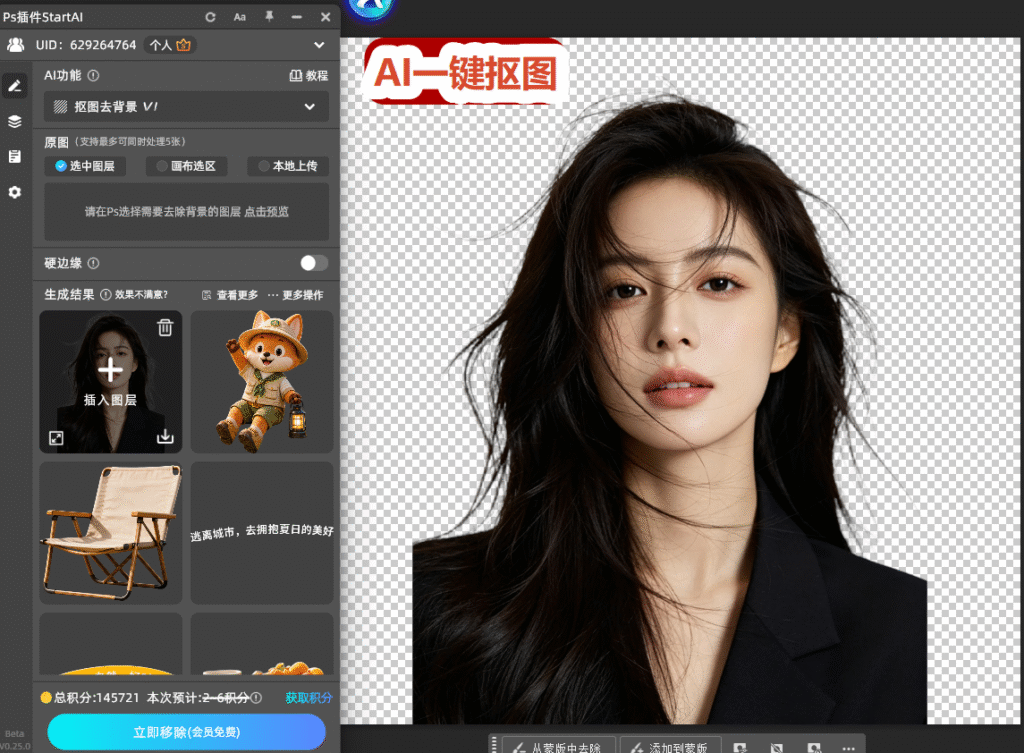Click the first mask icon after 添加到蒙版
This screenshot has height=753, width=1024.
(740, 748)
